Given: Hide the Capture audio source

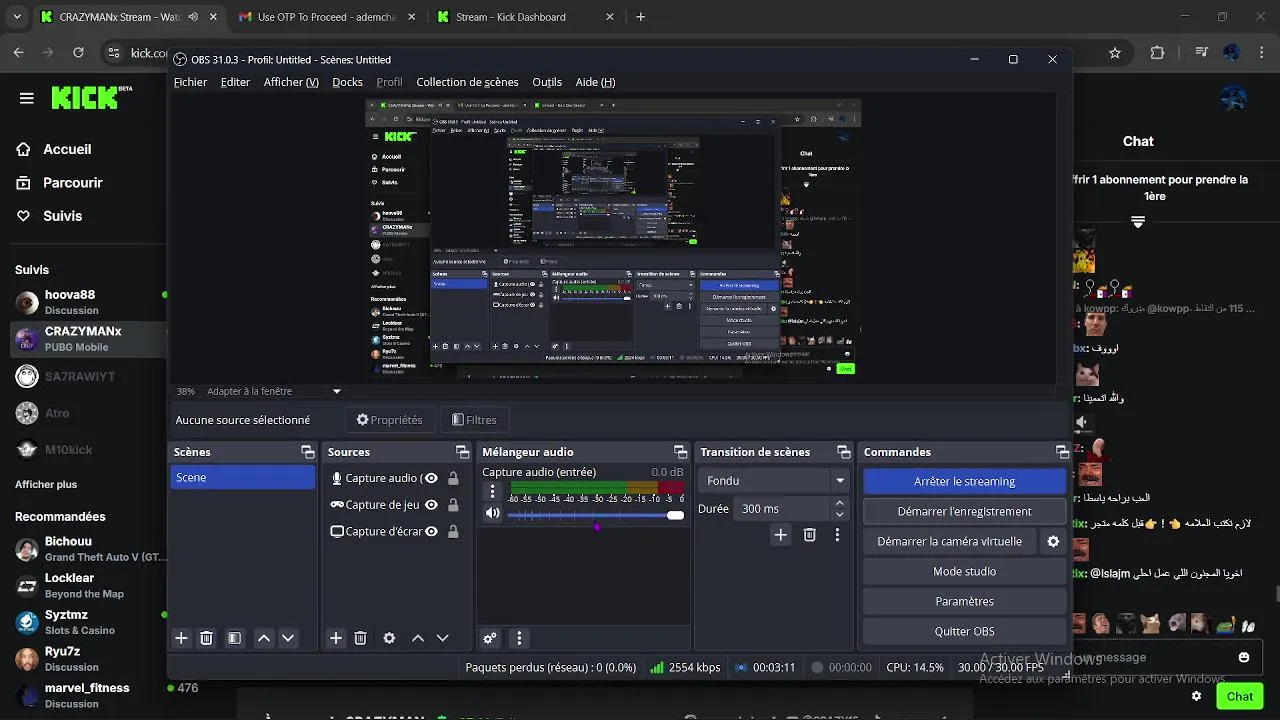Looking at the screenshot, I should coord(432,478).
